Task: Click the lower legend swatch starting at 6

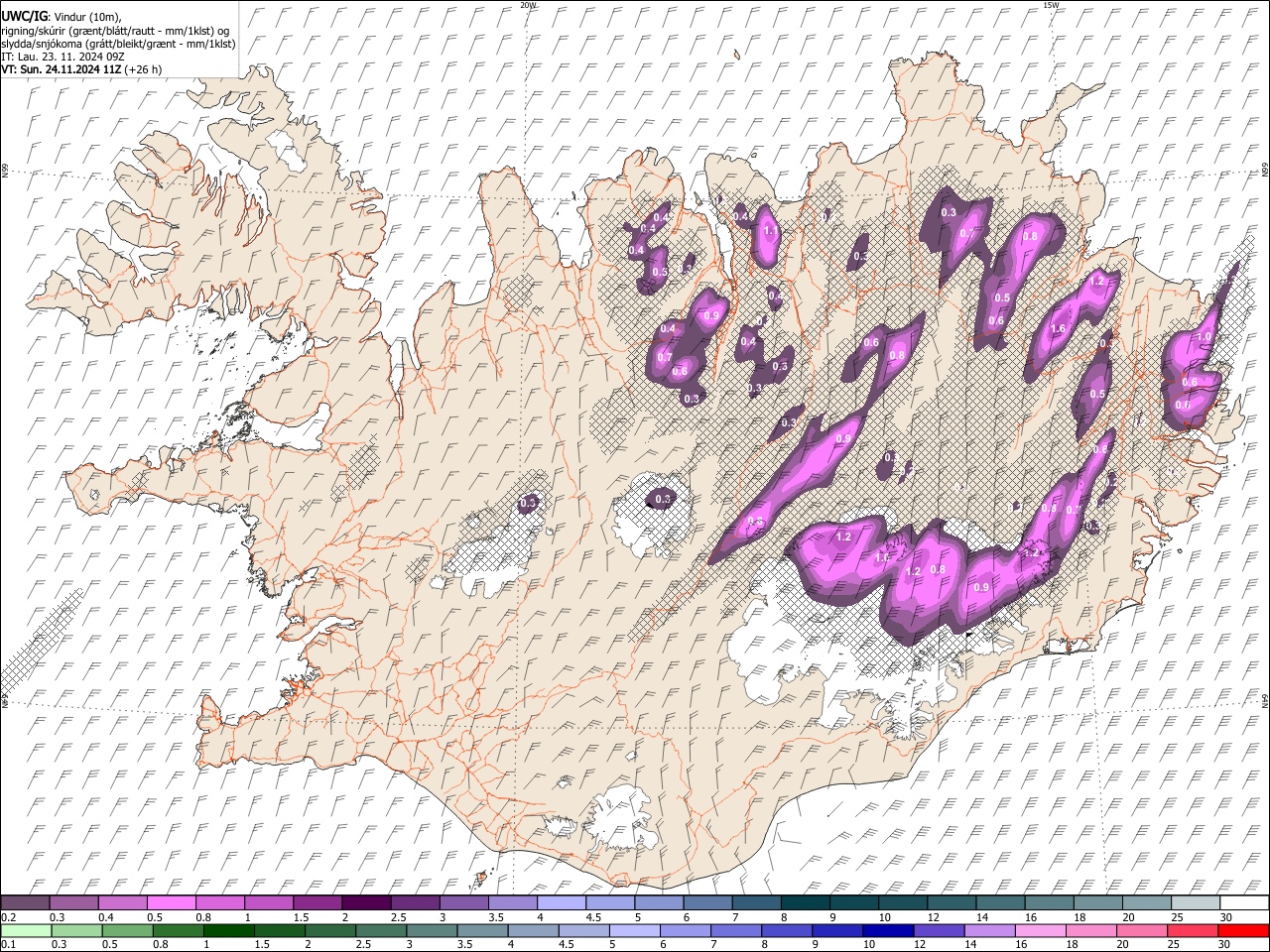Action: point(686,930)
